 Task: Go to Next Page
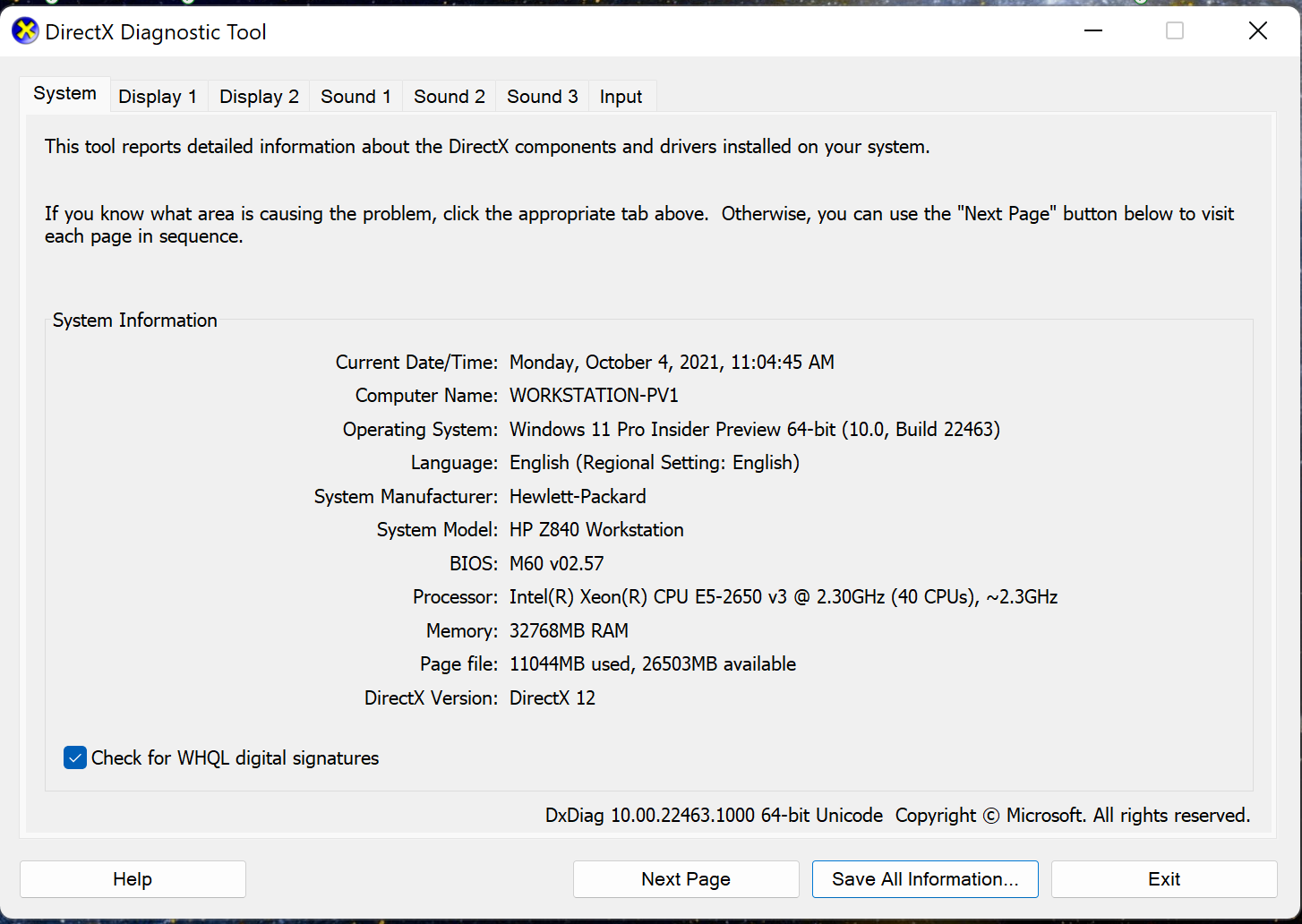pyautogui.click(x=686, y=879)
